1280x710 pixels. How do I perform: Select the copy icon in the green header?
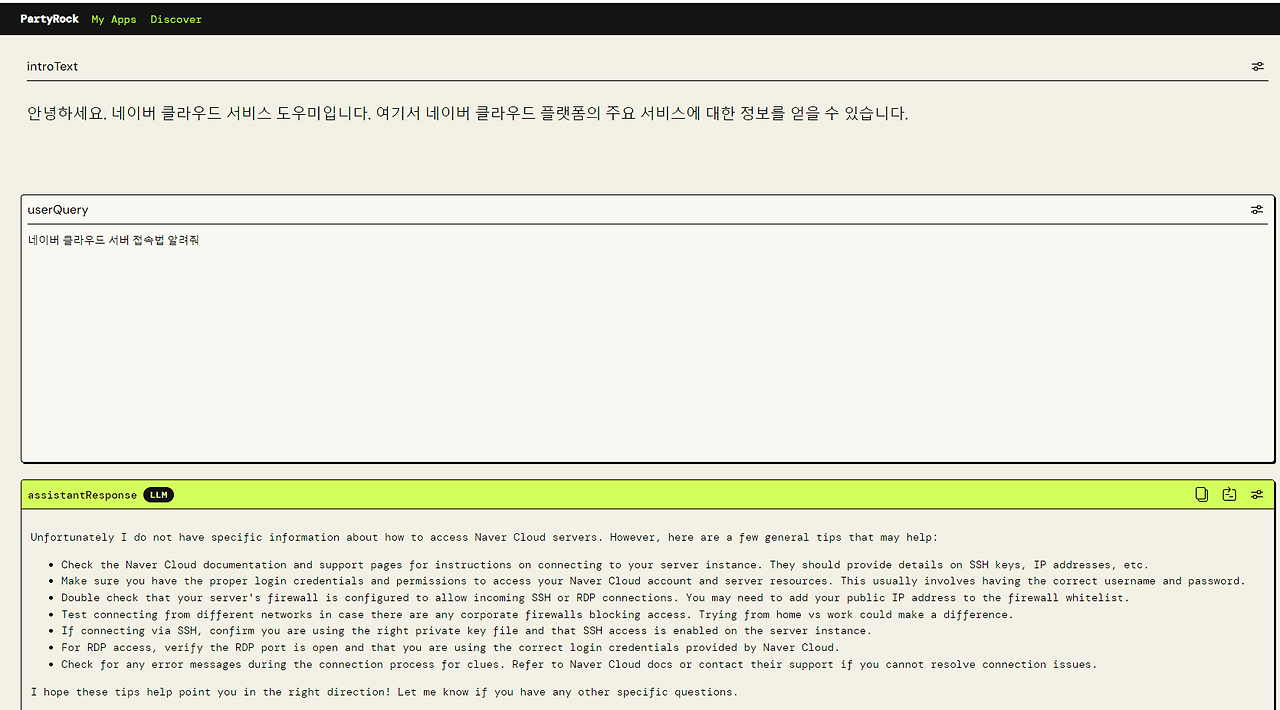click(1201, 494)
